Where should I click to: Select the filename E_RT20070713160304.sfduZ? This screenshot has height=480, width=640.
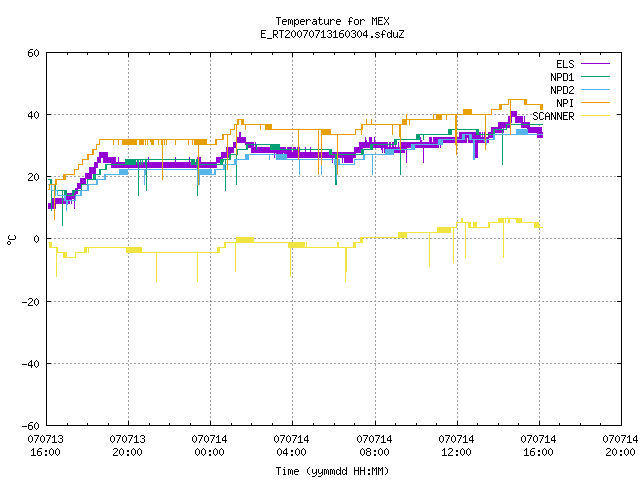pos(332,34)
